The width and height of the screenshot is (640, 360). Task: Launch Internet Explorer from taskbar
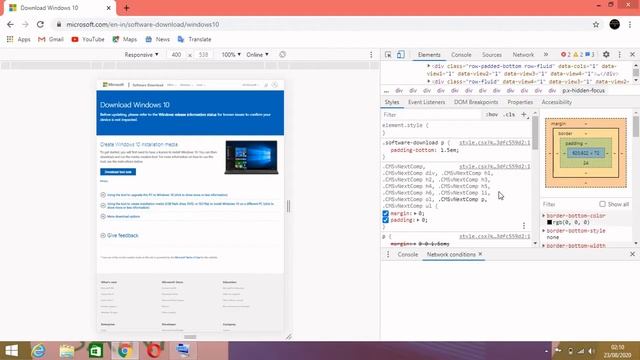[39, 351]
